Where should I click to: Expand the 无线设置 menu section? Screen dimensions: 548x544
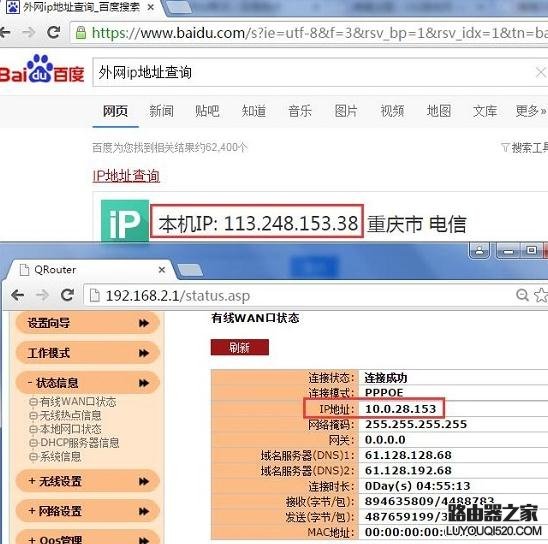click(x=88, y=481)
